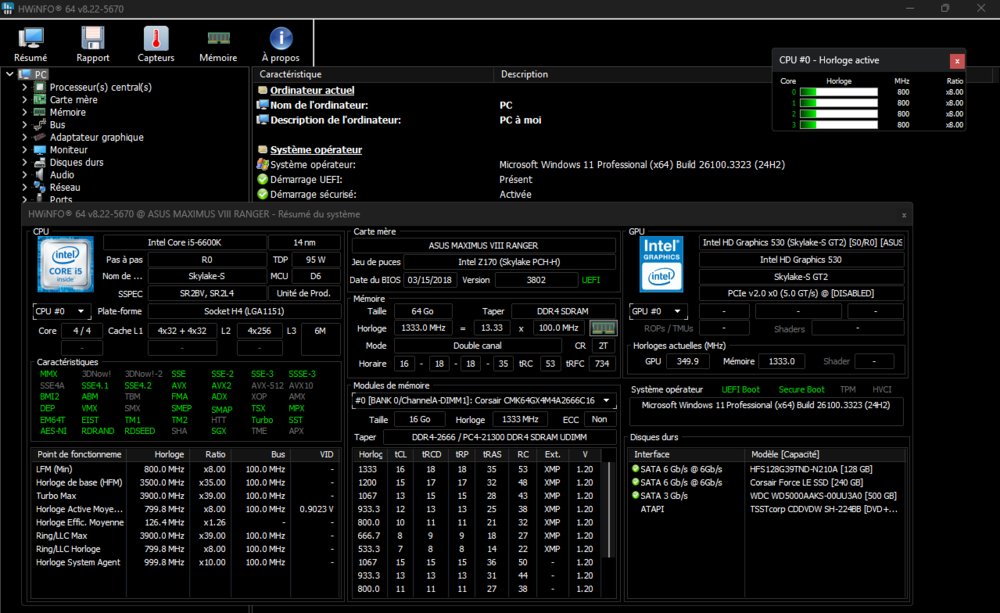Screen dimensions: 1000x613
Task: Open the Résumé summary toolbar icon
Action: tap(30, 40)
